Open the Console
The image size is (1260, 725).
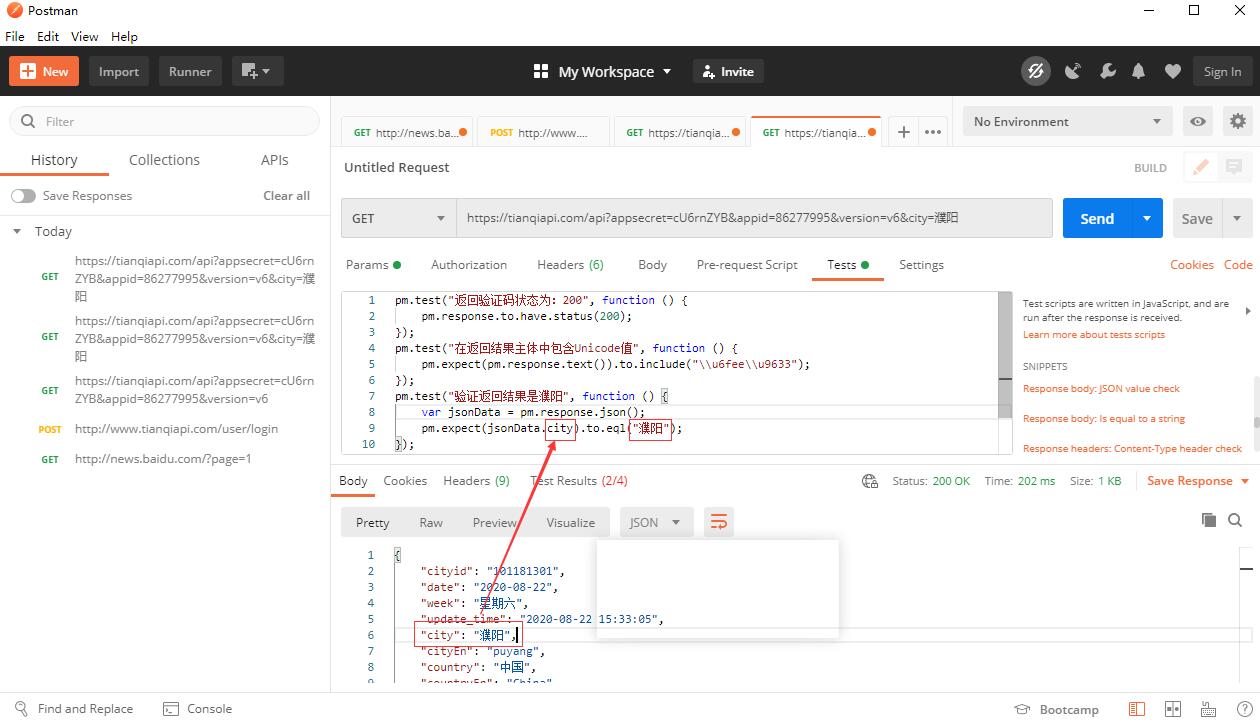(x=197, y=708)
